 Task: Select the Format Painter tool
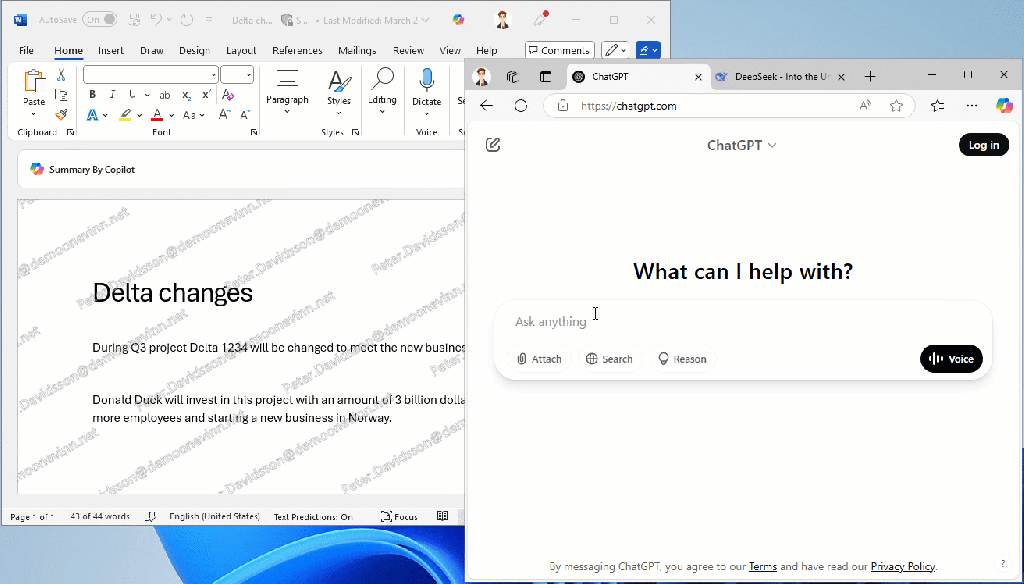[61, 115]
